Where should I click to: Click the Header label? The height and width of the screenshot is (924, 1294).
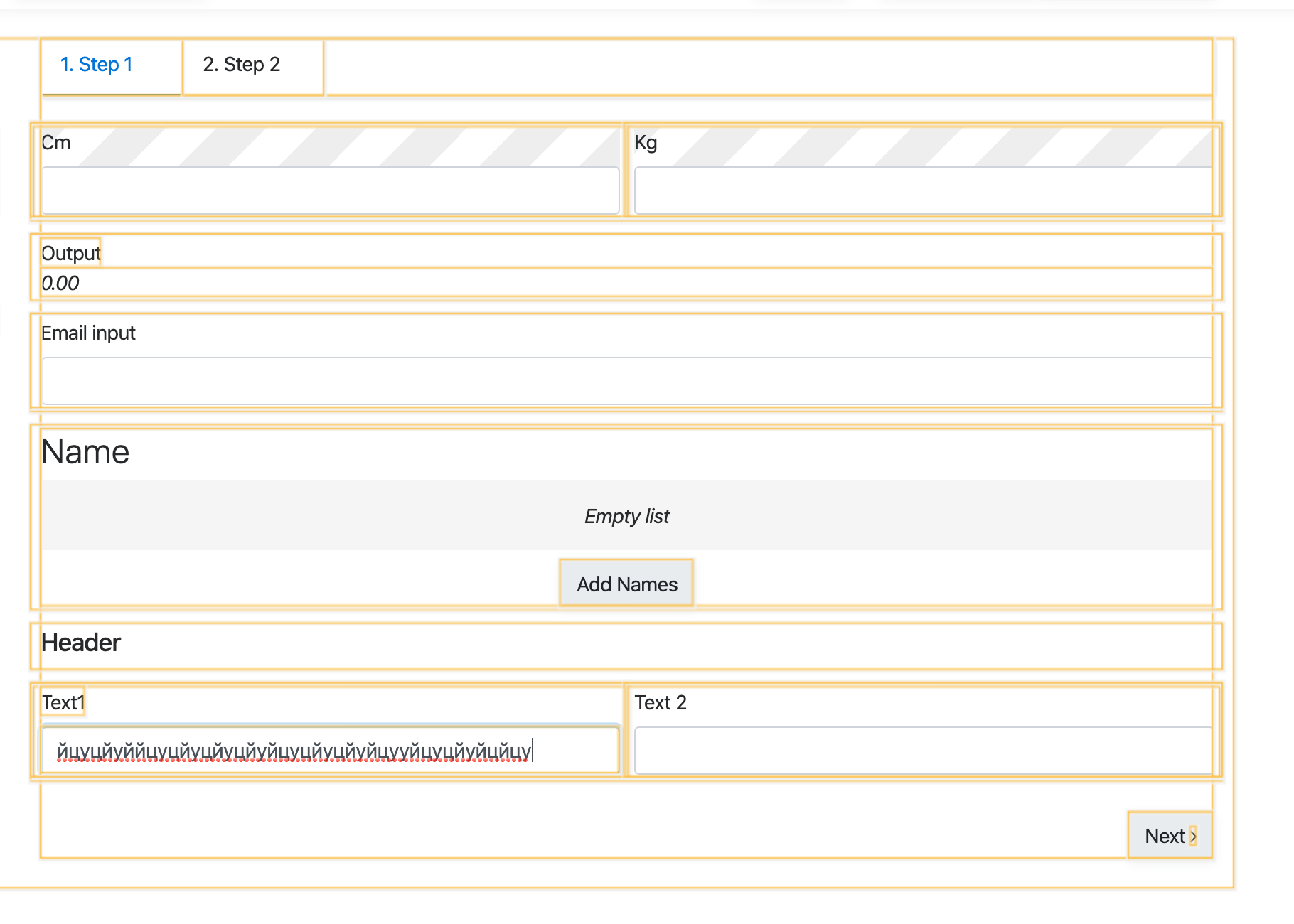80,643
